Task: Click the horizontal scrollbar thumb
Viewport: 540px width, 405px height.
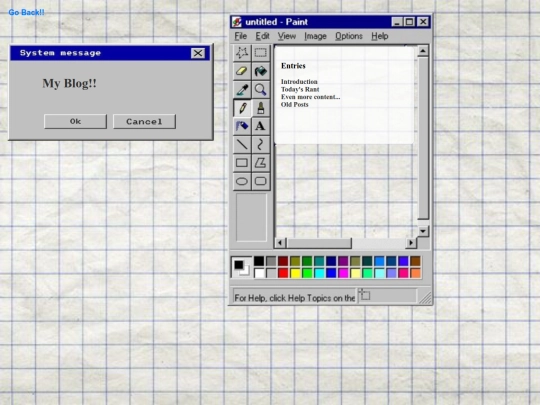Action: click(319, 243)
